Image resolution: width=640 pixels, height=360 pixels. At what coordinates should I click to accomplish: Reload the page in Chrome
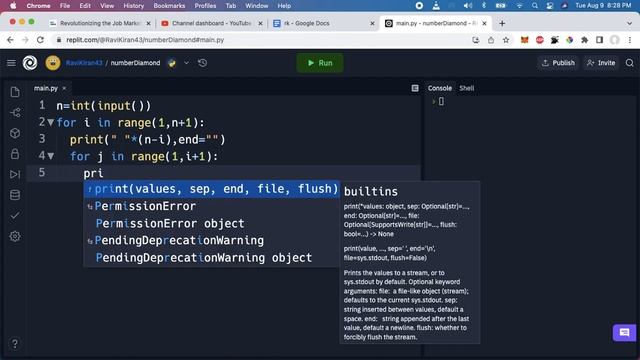(40, 40)
